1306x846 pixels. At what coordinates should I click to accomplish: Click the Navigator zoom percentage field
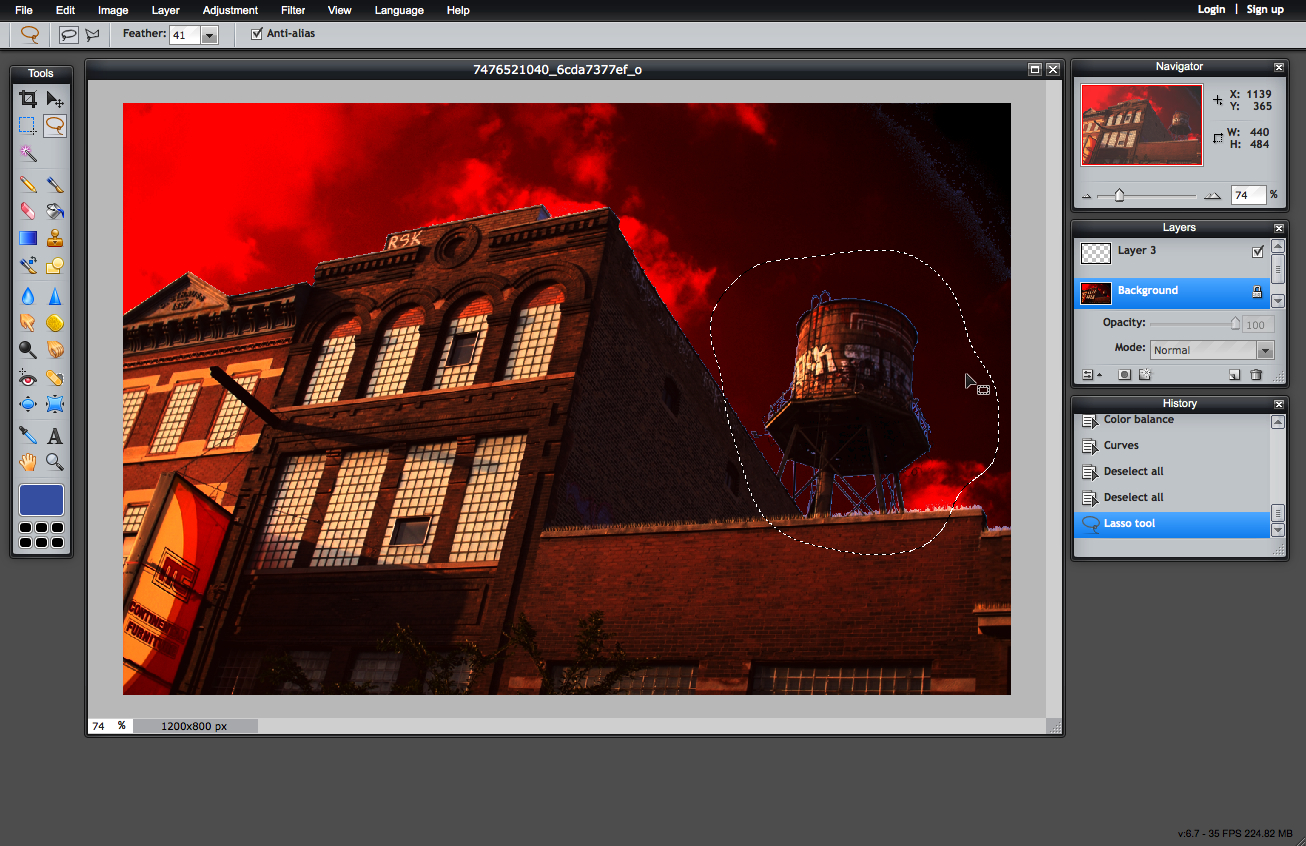(1249, 195)
